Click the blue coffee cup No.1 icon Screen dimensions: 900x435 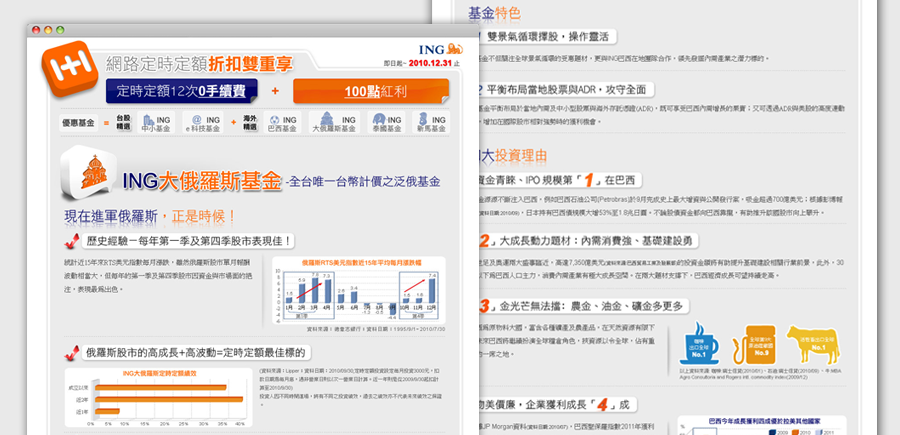click(x=699, y=343)
